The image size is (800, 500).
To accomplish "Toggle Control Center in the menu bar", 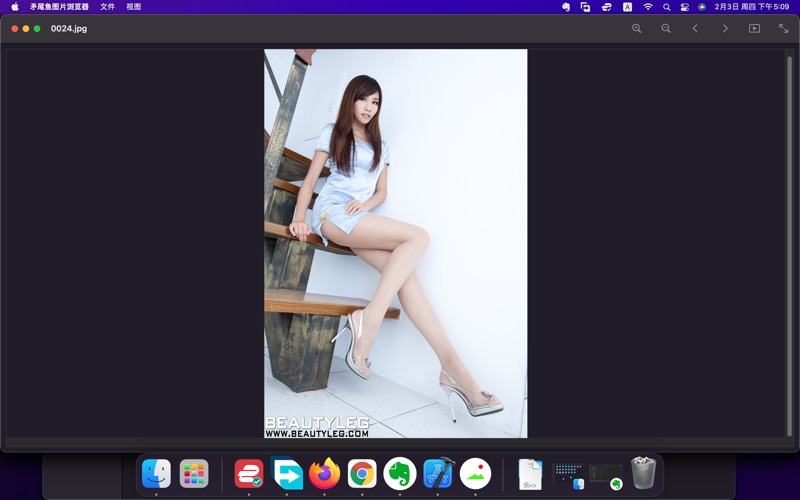I will pyautogui.click(x=684, y=7).
